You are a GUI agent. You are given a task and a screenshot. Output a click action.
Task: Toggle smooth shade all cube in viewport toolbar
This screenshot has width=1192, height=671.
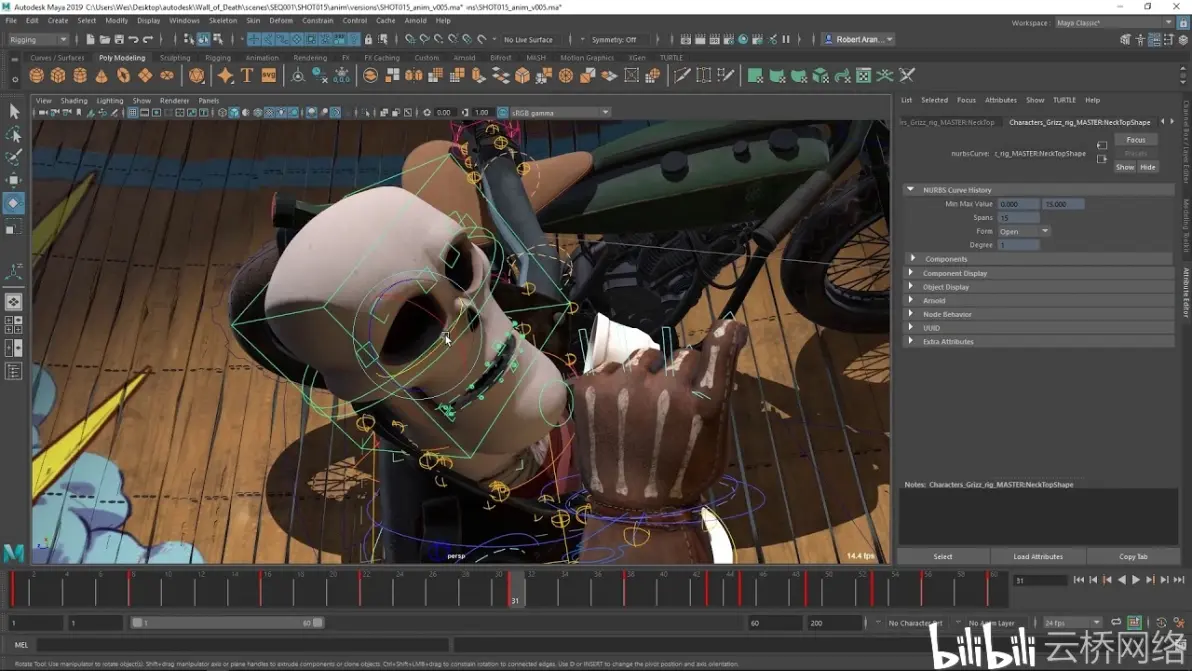(234, 112)
